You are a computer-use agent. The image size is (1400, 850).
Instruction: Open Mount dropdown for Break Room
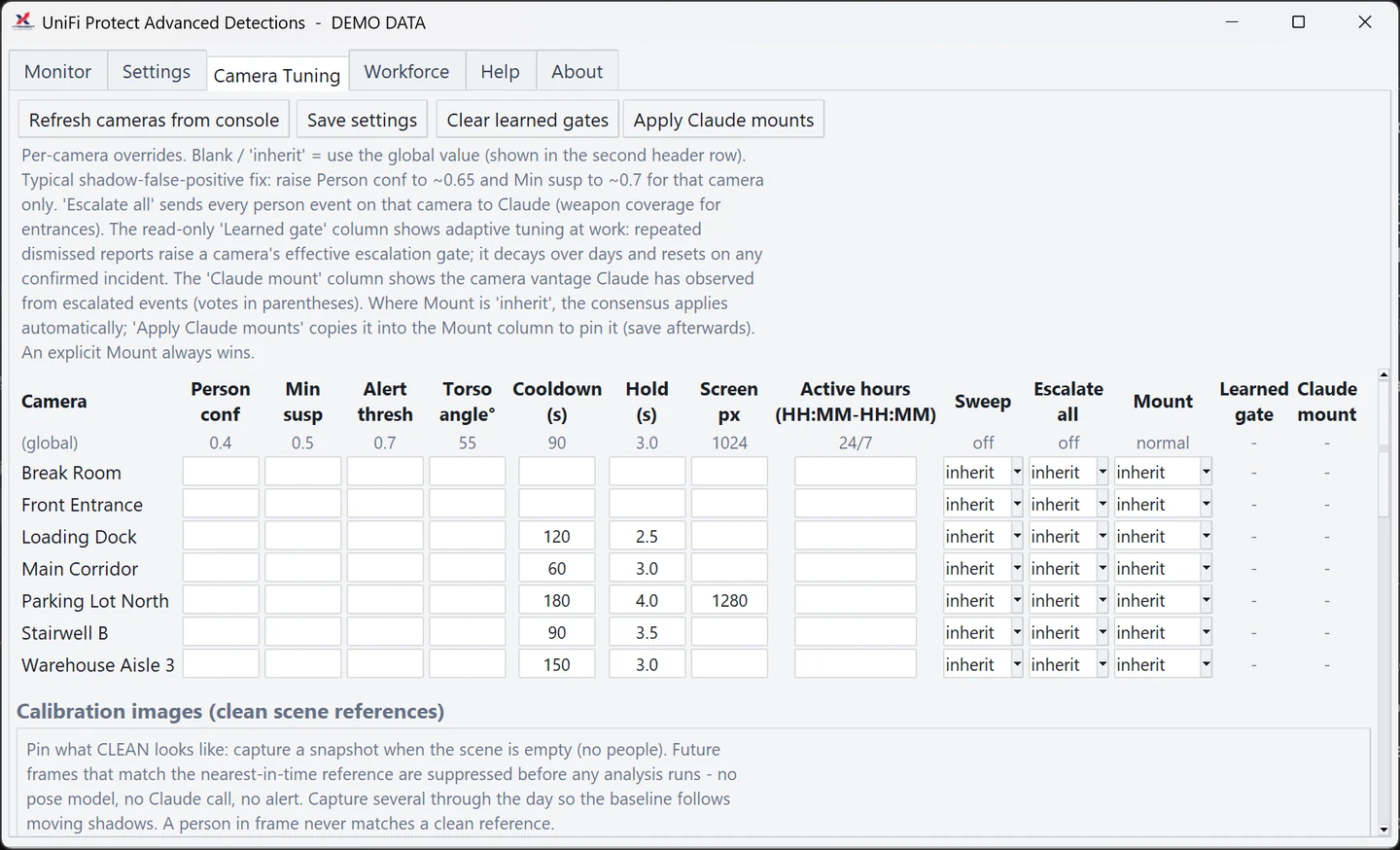pos(1163,473)
